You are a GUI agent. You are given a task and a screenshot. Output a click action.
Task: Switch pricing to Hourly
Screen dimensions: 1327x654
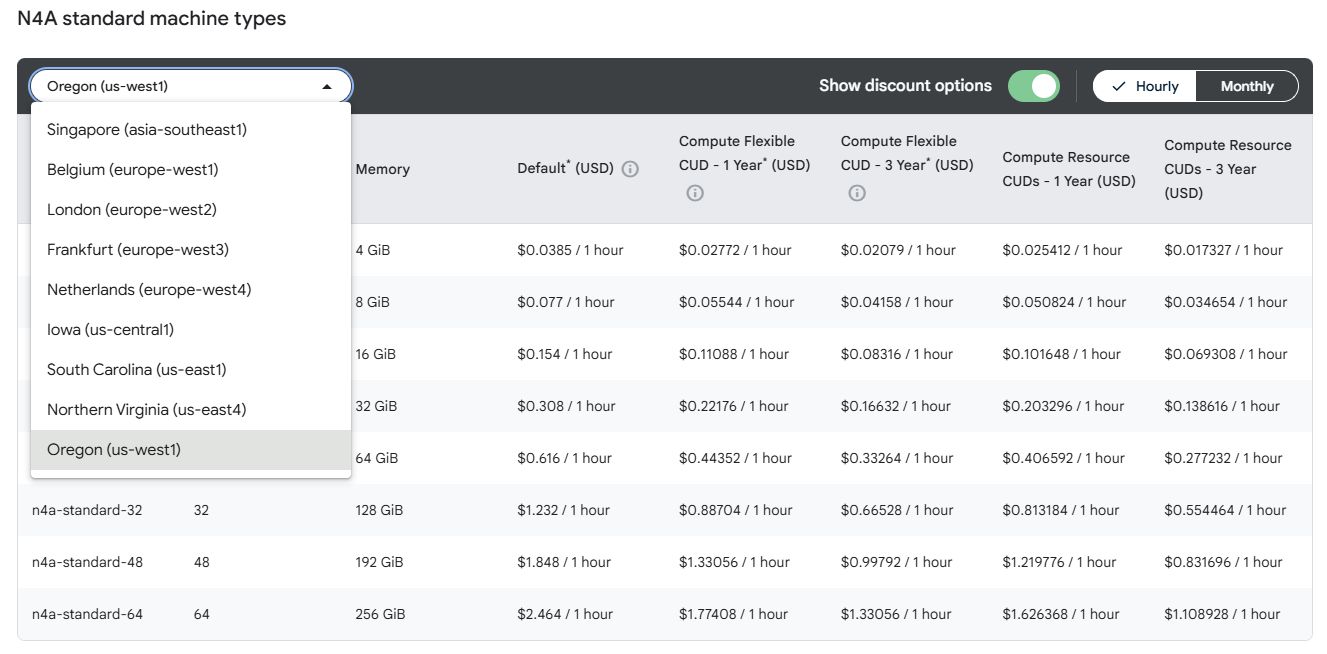pos(1145,86)
